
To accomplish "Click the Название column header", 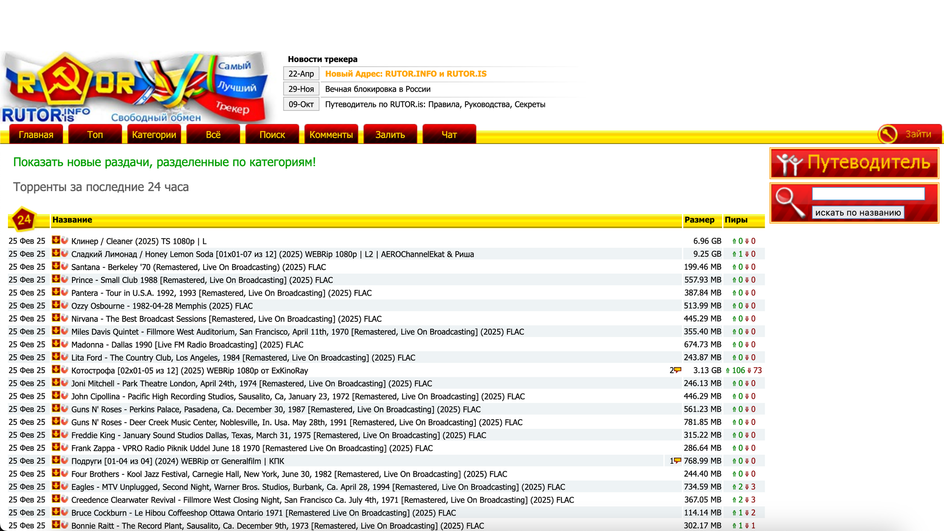I will [72, 220].
